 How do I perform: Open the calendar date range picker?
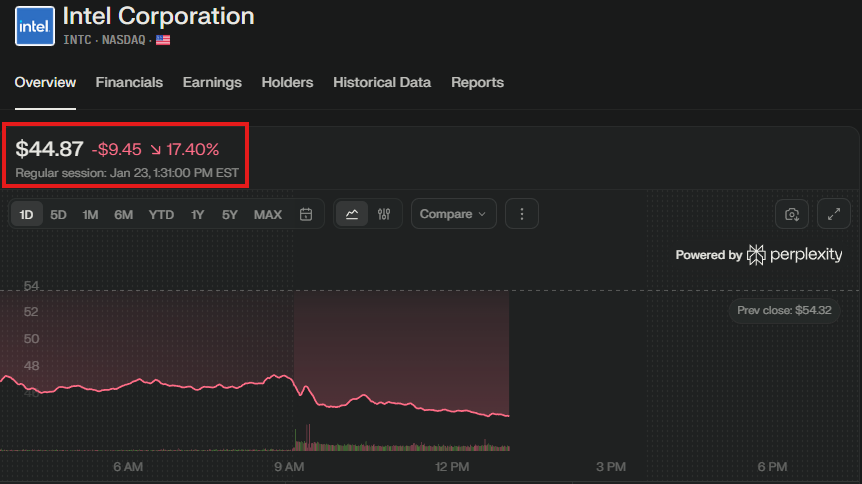(306, 214)
